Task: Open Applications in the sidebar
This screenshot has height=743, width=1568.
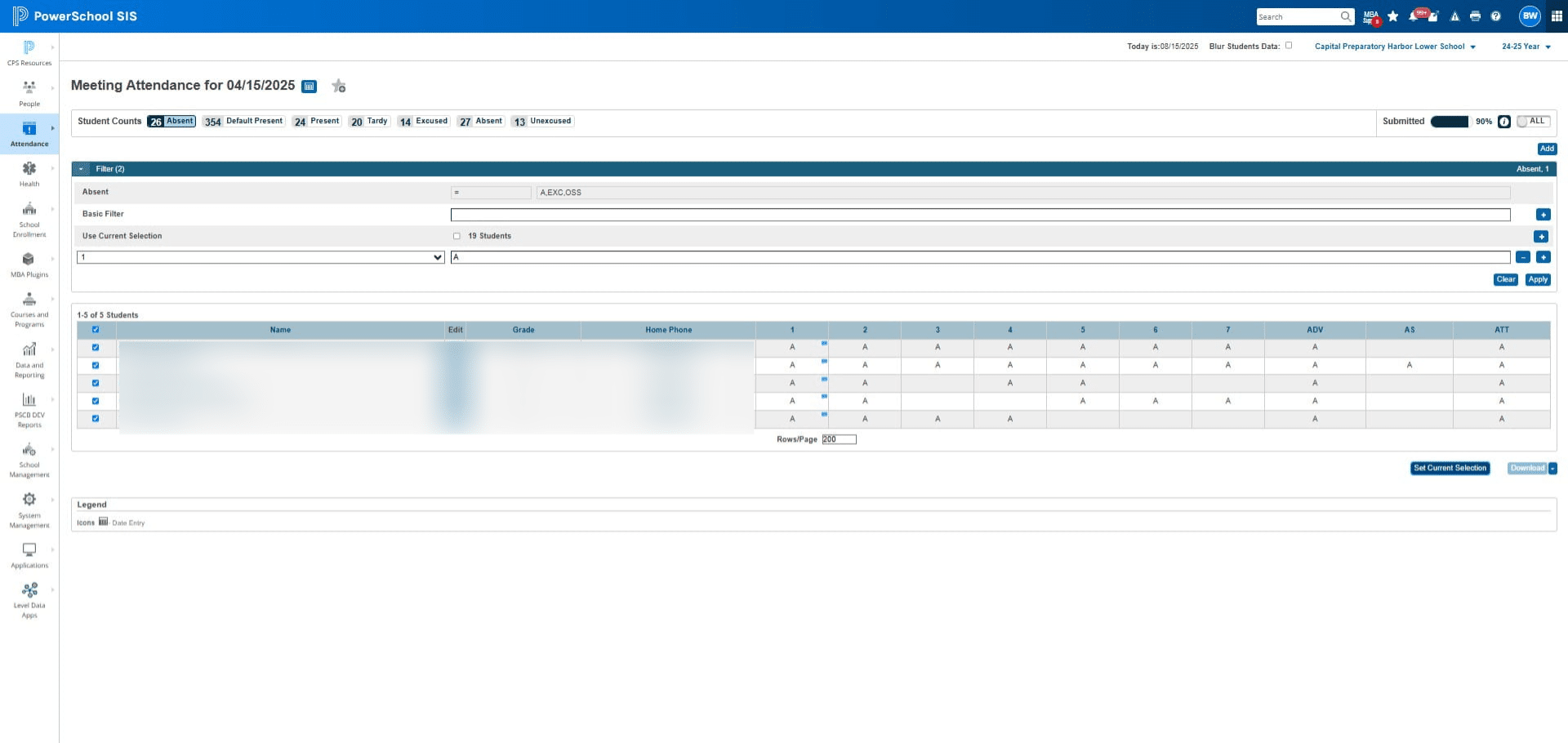Action: point(29,556)
